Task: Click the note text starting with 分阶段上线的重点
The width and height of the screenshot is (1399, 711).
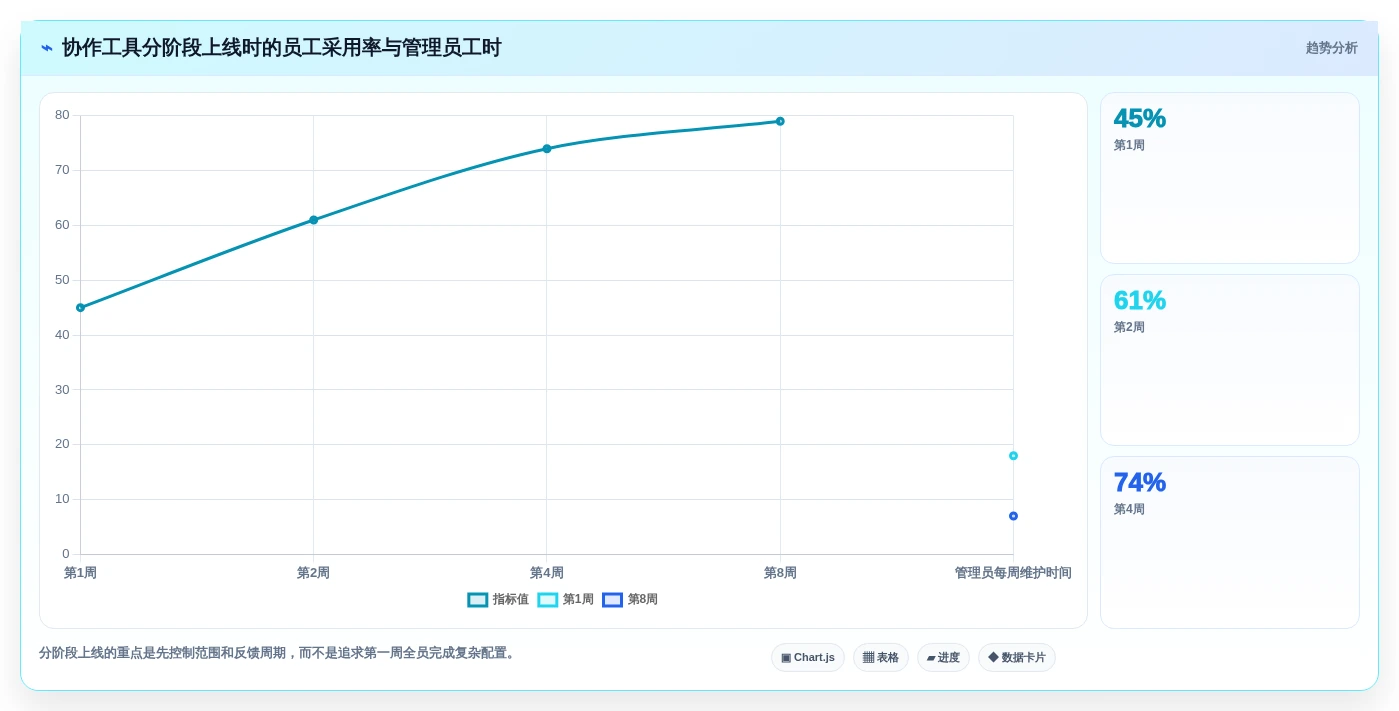Action: pyautogui.click(x=279, y=653)
